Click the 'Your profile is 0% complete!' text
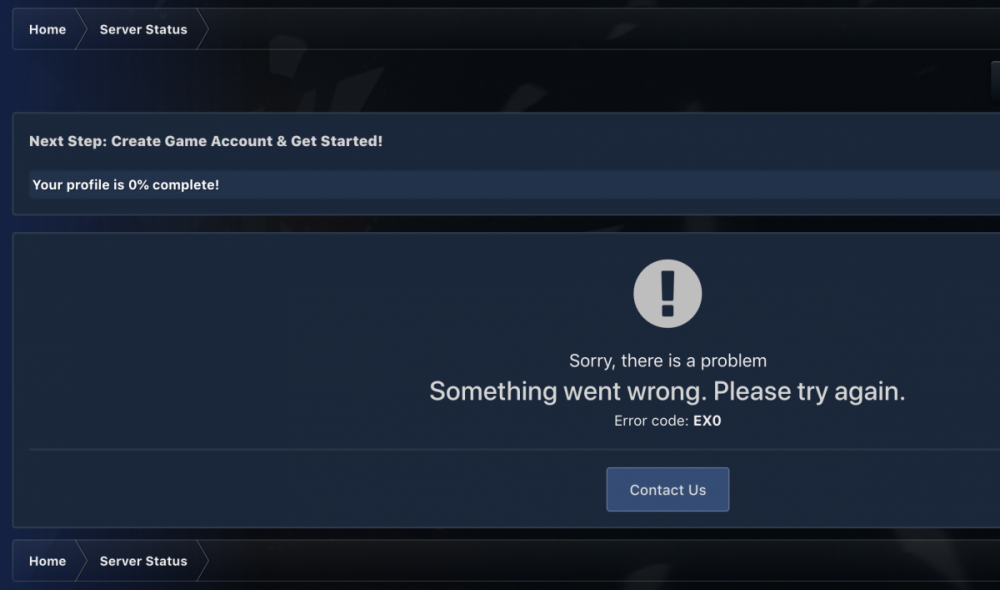The height and width of the screenshot is (590, 1000). point(126,185)
